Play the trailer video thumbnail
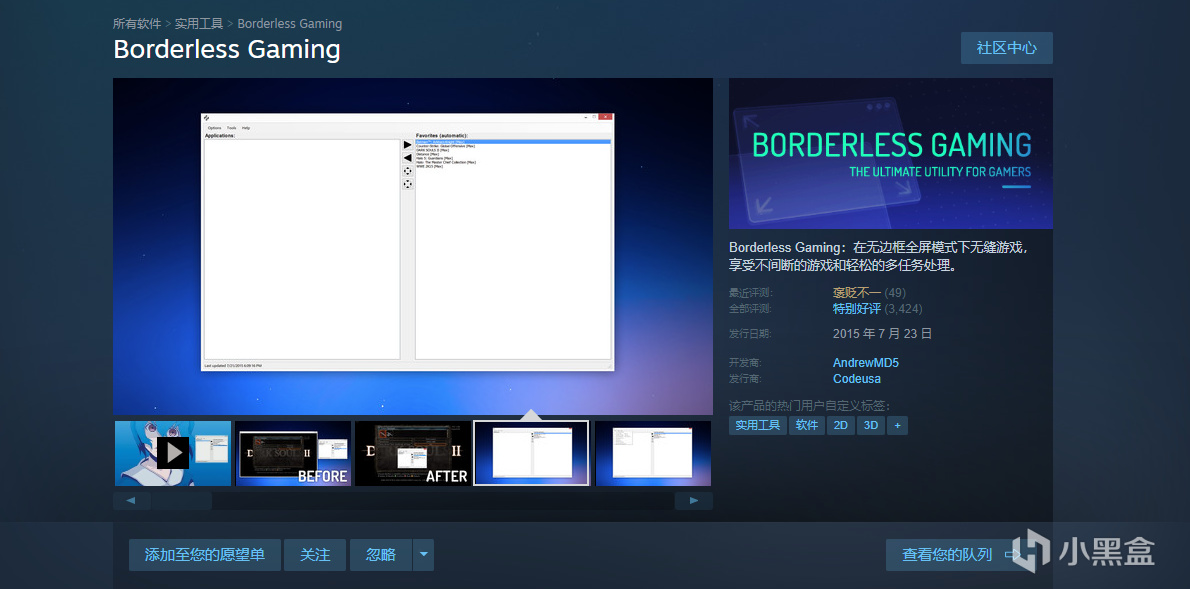 (x=173, y=453)
